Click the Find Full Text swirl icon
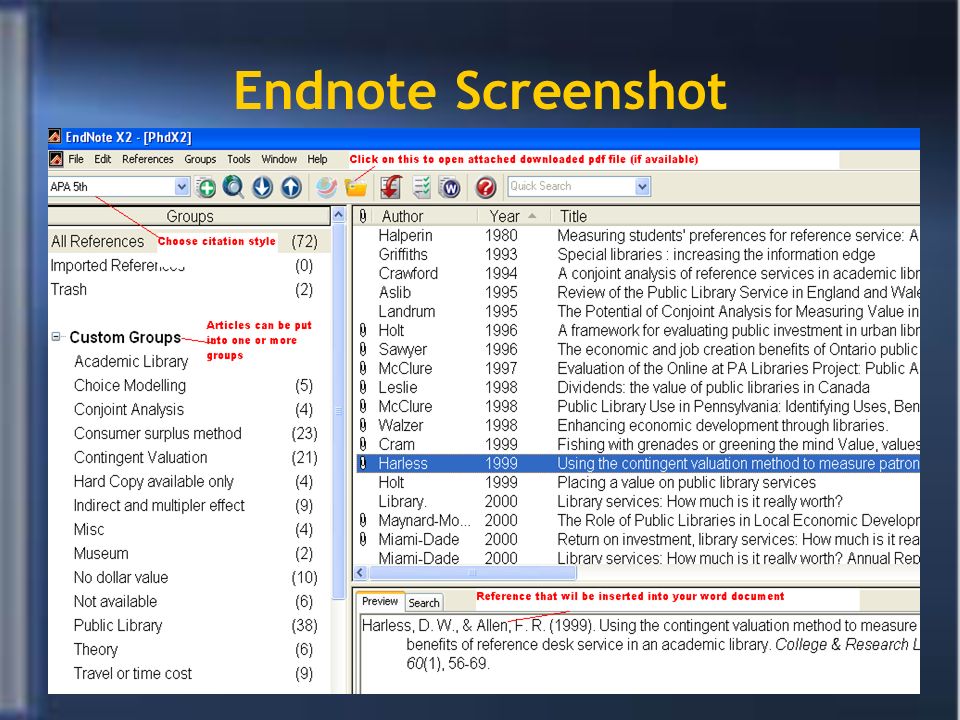The height and width of the screenshot is (720, 960). [x=326, y=187]
